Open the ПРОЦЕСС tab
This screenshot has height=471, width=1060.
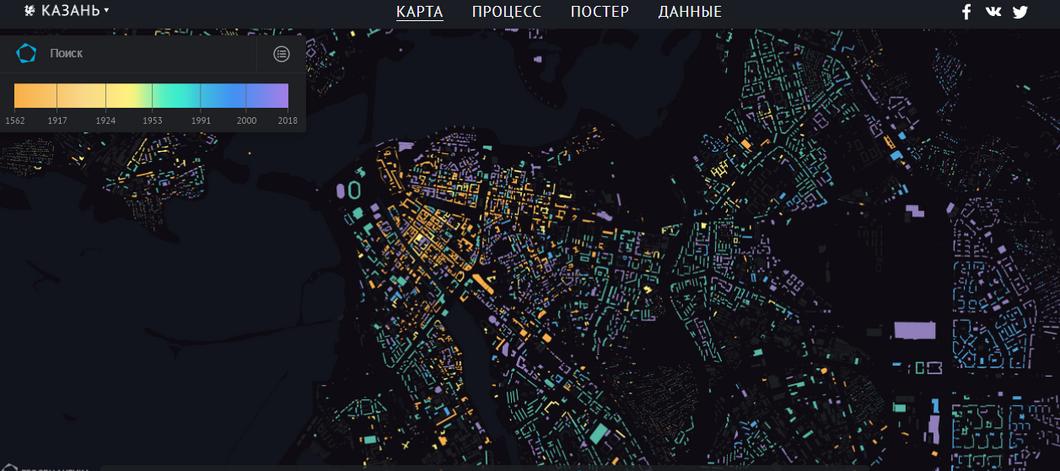click(x=507, y=12)
